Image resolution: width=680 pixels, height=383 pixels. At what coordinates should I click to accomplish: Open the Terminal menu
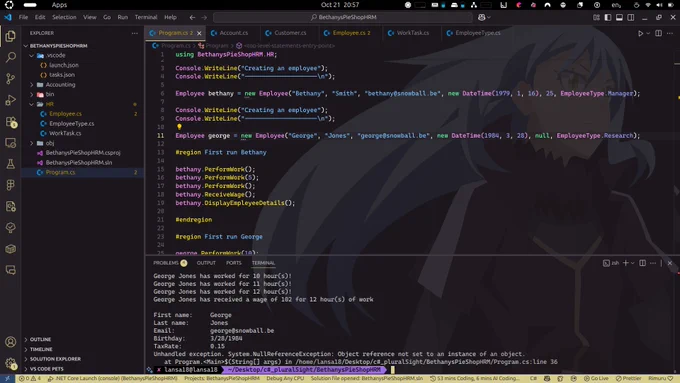click(146, 17)
